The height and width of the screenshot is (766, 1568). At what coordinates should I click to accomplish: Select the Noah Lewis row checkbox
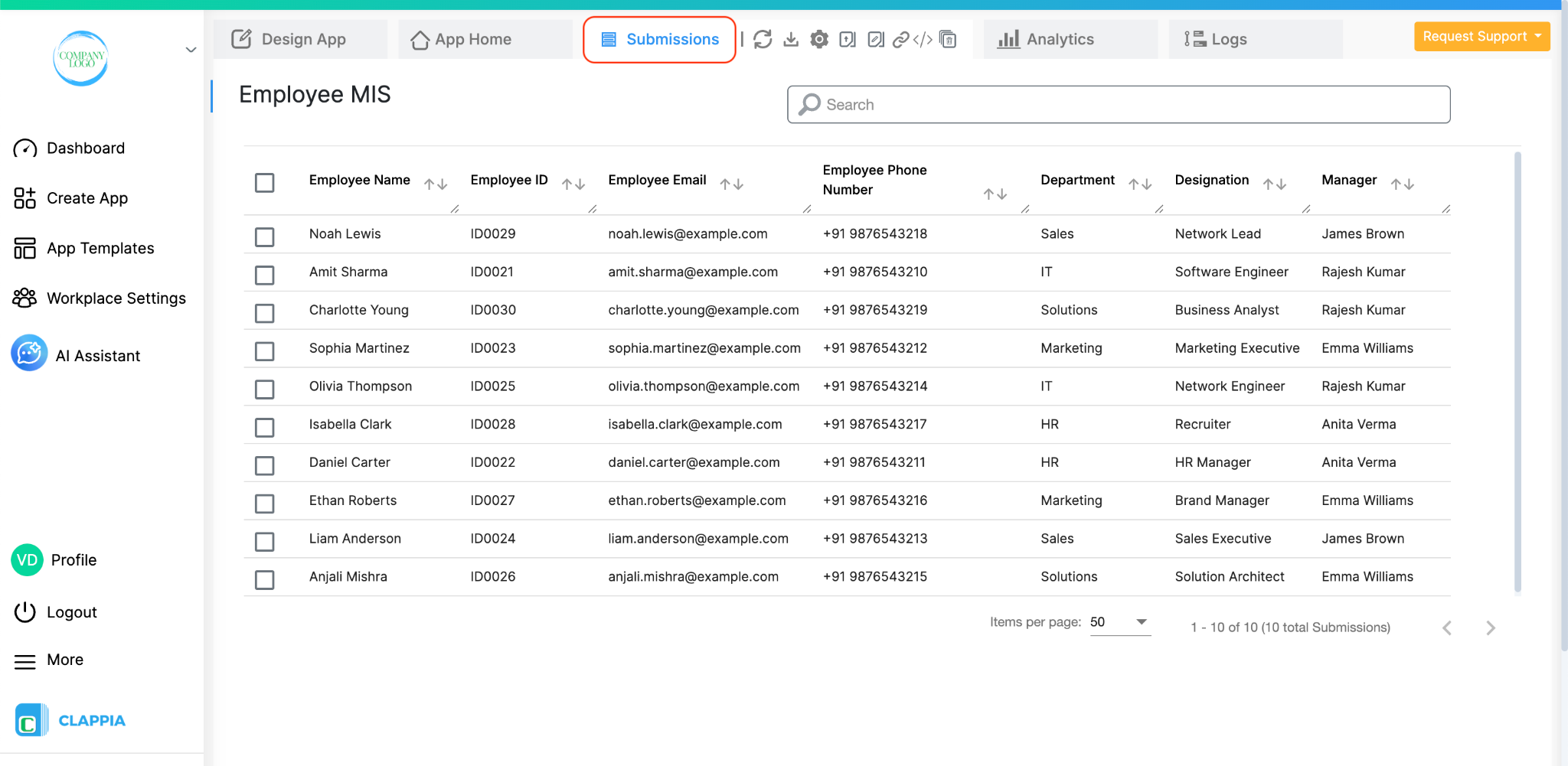pos(265,237)
